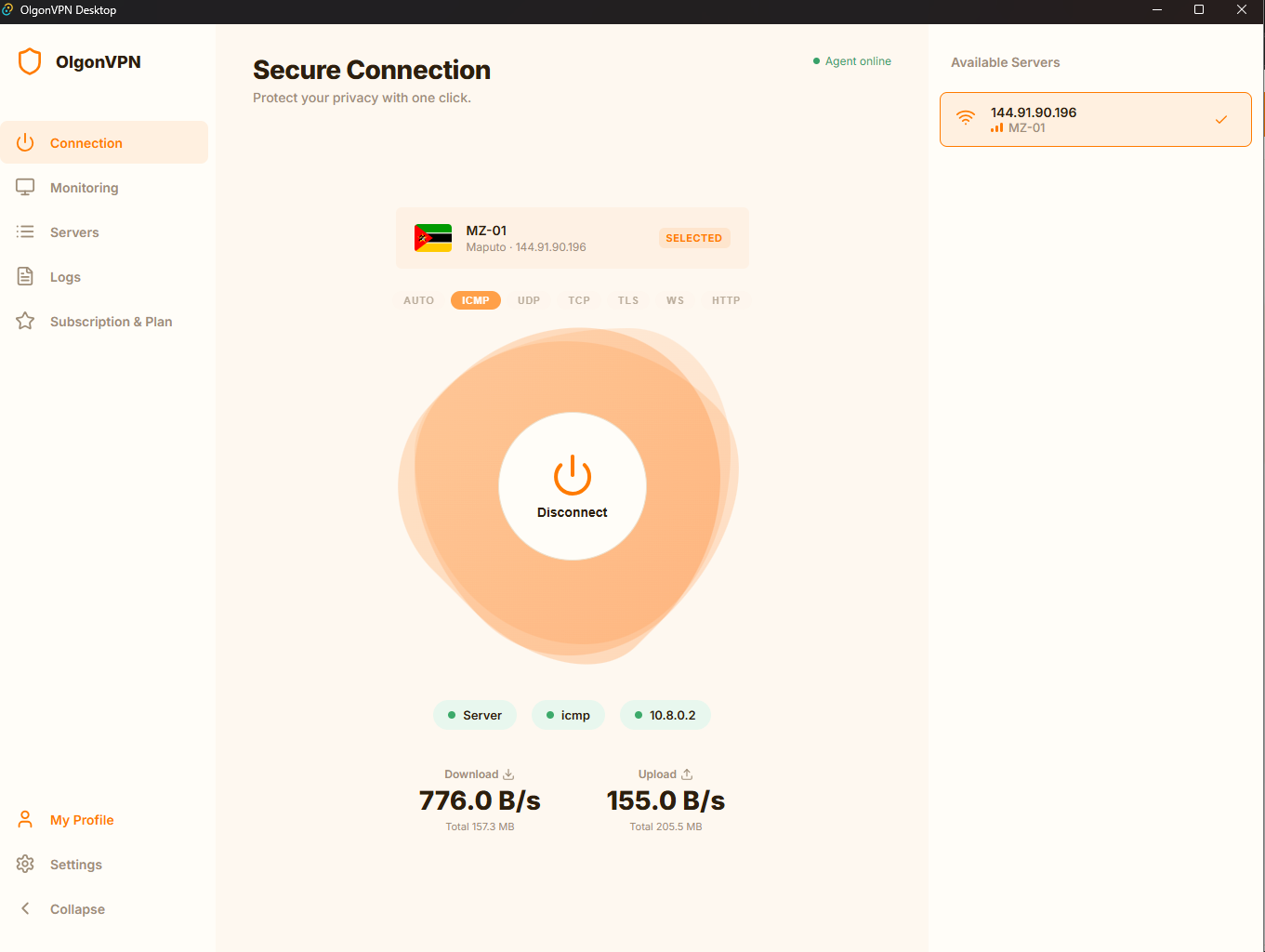This screenshot has height=952, width=1265.
Task: Click the Mozambique flag icon
Action: pos(433,238)
